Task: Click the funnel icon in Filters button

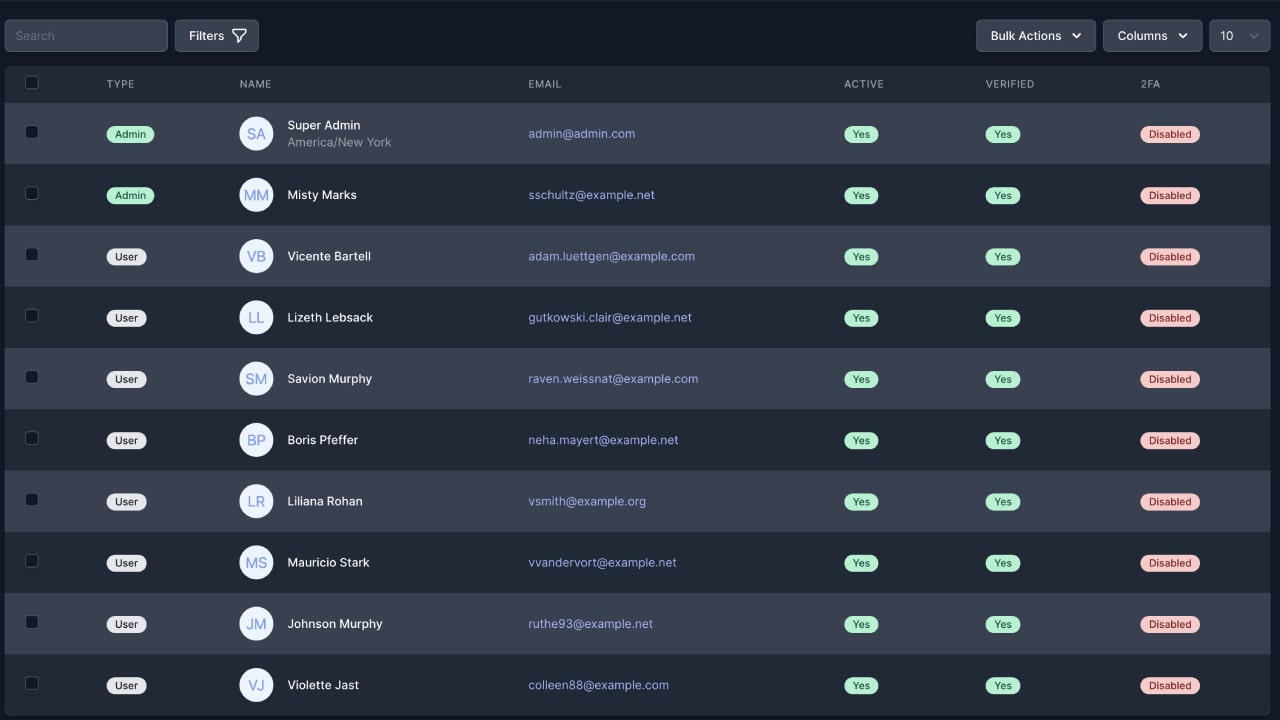Action: (x=239, y=36)
